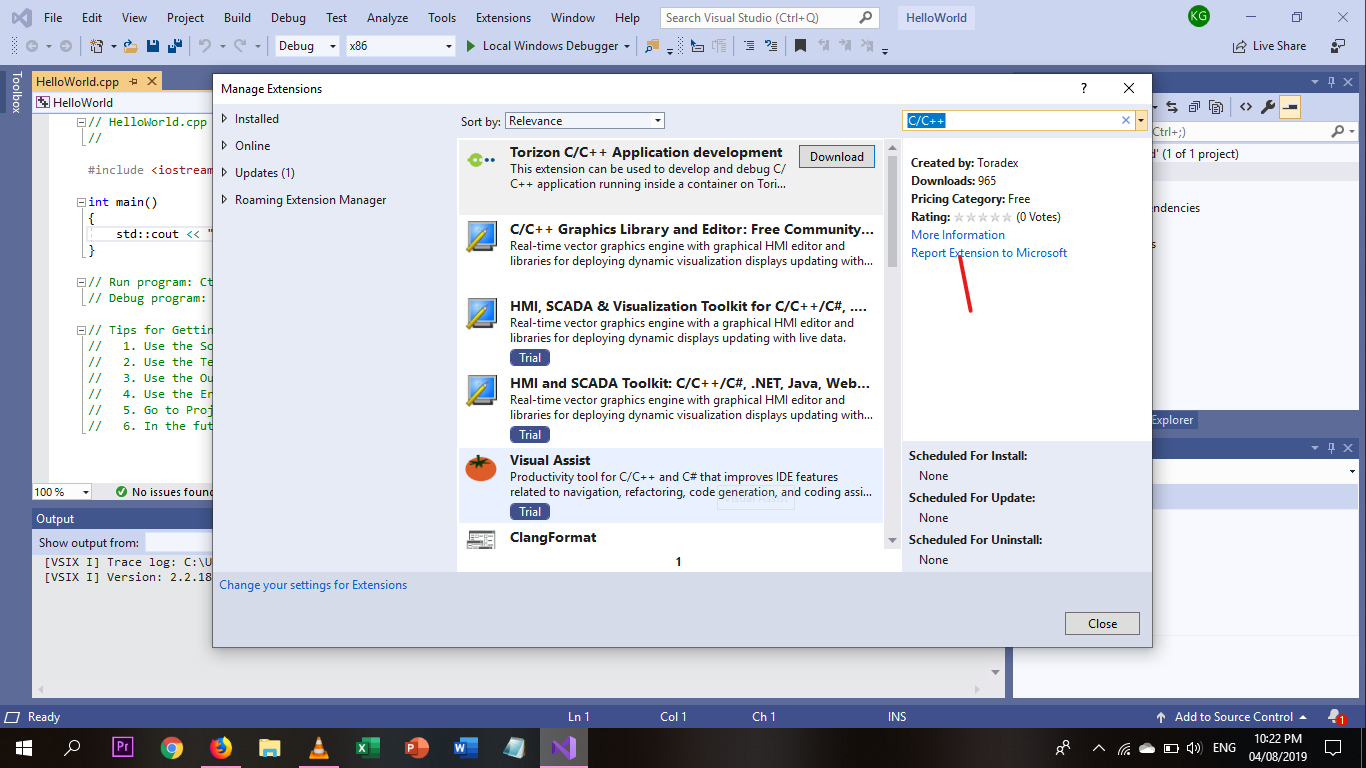The image size is (1366, 768).
Task: Open the notifications bell in status bar
Action: coord(1335,717)
